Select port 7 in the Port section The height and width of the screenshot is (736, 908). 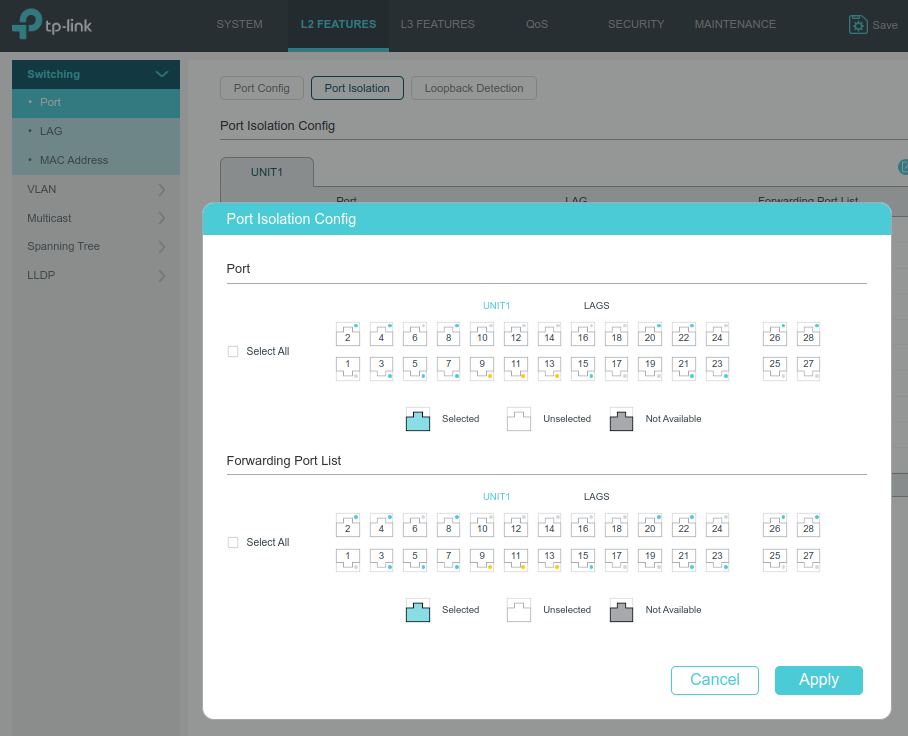pyautogui.click(x=448, y=368)
